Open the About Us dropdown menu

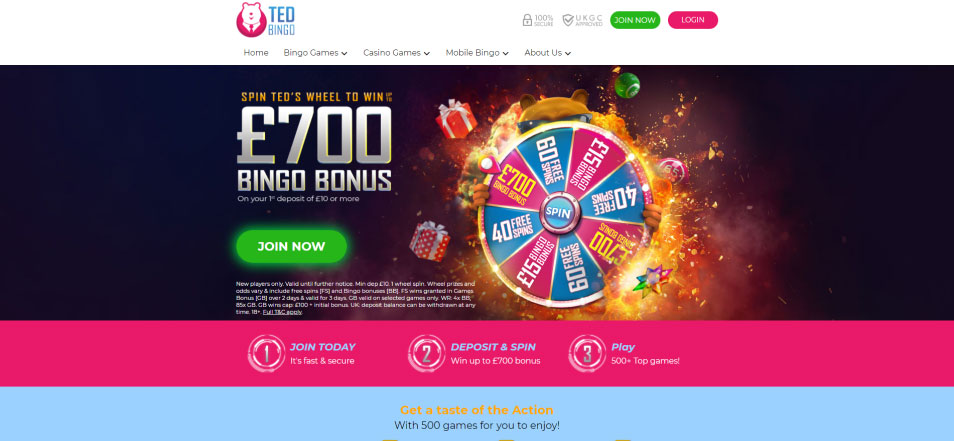tap(548, 53)
